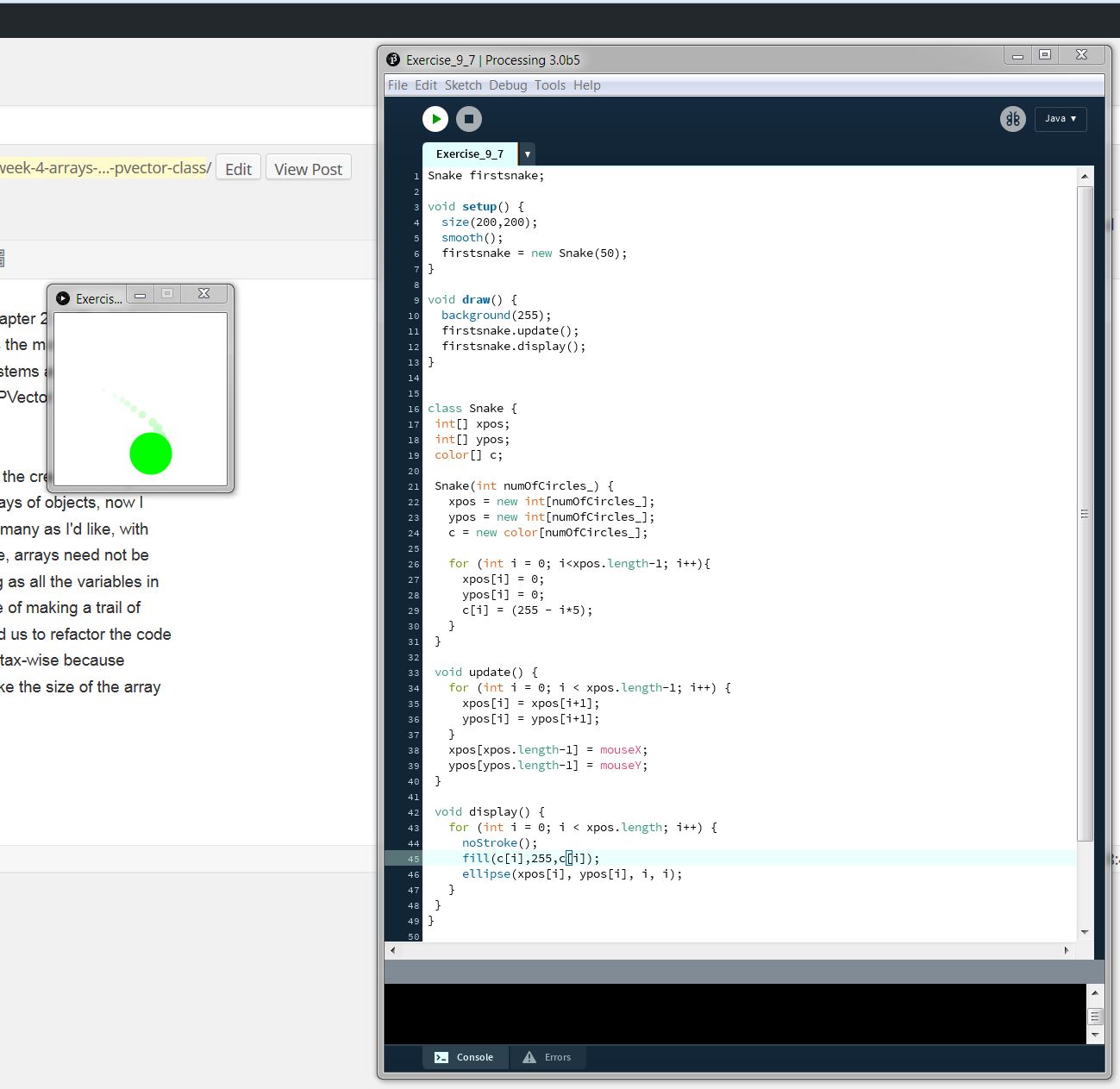Click the View Post button

[x=308, y=169]
